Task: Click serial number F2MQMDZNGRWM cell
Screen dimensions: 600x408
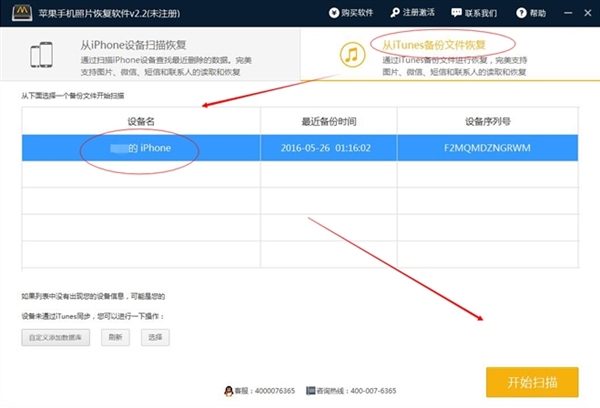Action: [x=487, y=148]
